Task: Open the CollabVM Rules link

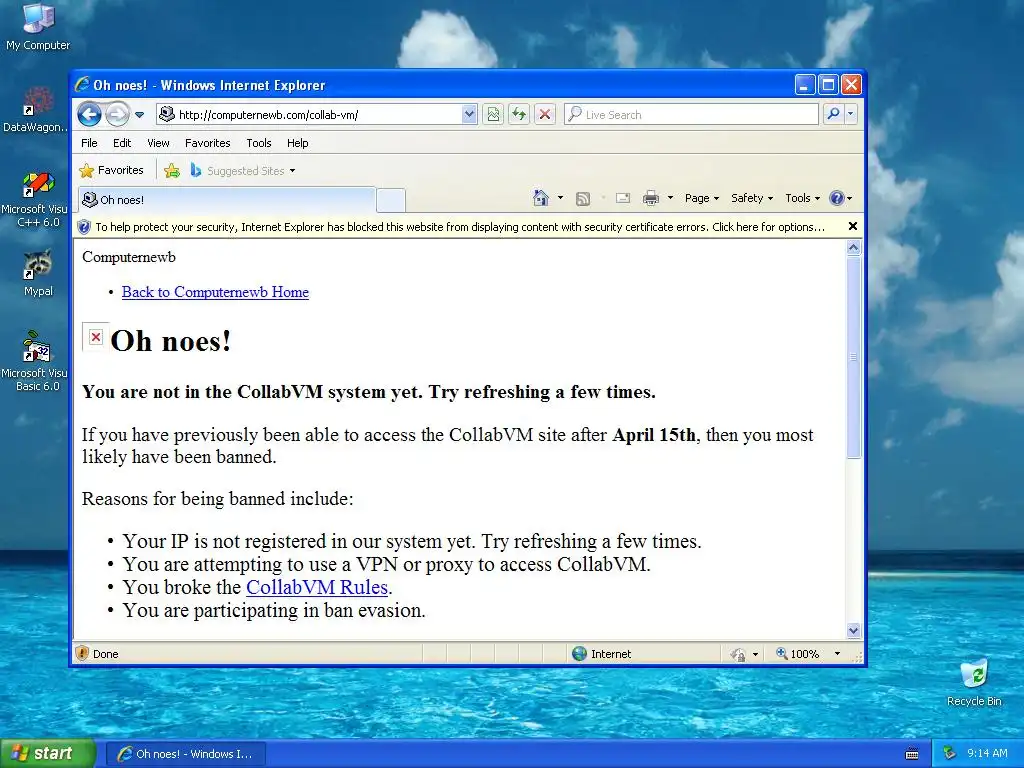Action: click(317, 587)
